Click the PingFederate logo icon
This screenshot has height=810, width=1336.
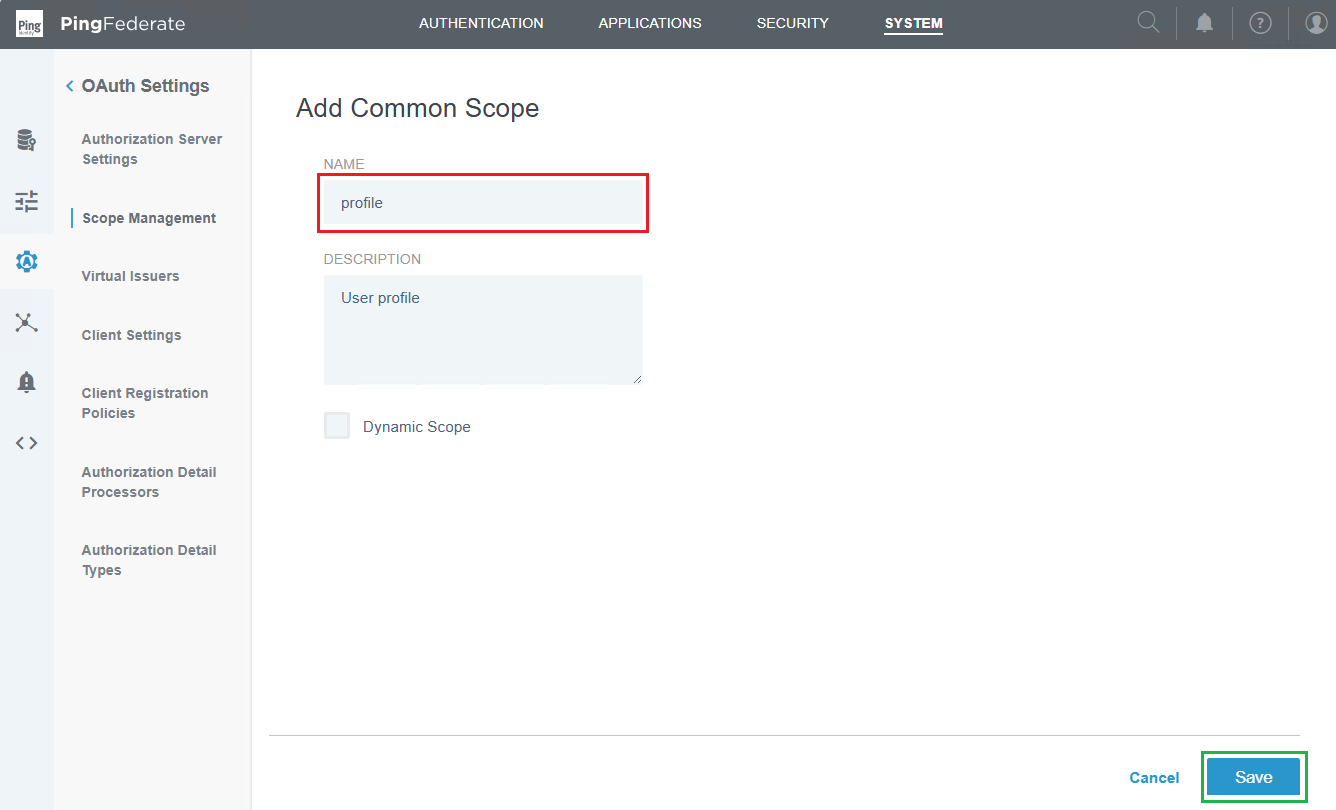point(29,24)
